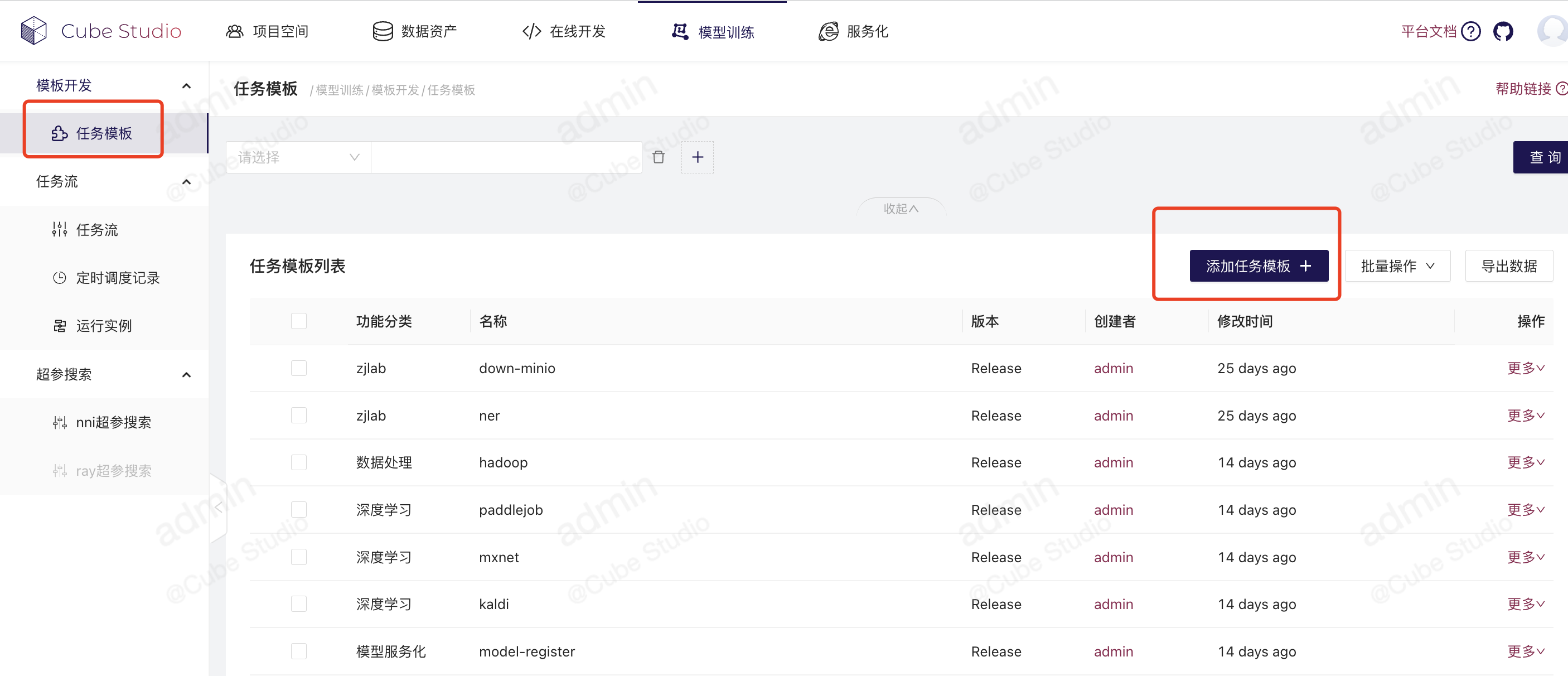The image size is (1568, 676).
Task: Expand the 批量操作 dropdown
Action: click(x=1397, y=266)
